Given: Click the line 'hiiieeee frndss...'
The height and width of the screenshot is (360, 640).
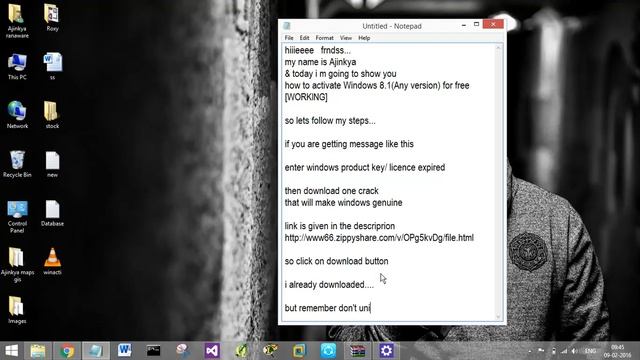Looking at the screenshot, I should point(318,51).
